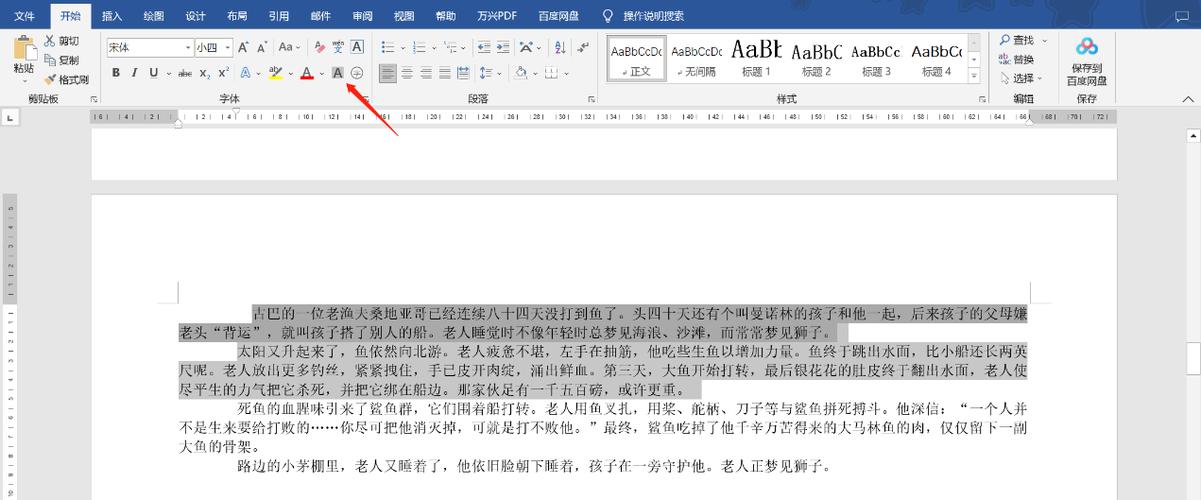Switch to the References (引用) tab

(x=279, y=16)
